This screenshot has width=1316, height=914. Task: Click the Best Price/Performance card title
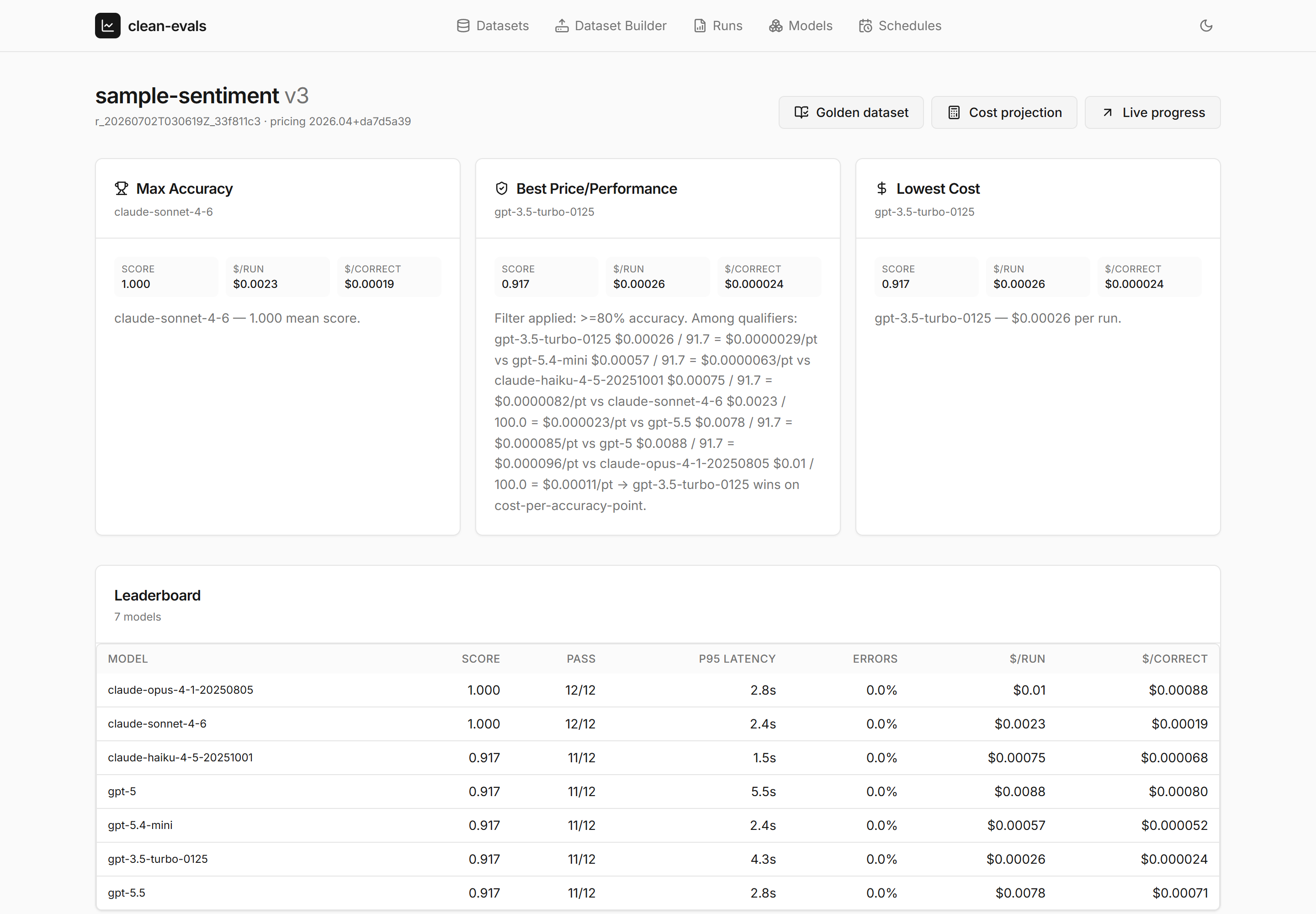tap(597, 188)
